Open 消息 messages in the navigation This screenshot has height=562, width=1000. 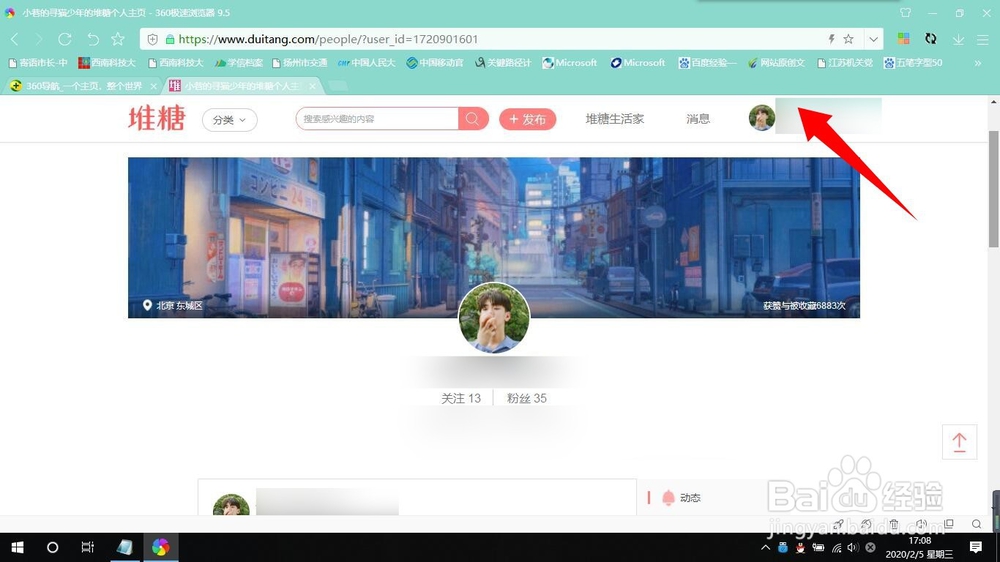[x=698, y=119]
